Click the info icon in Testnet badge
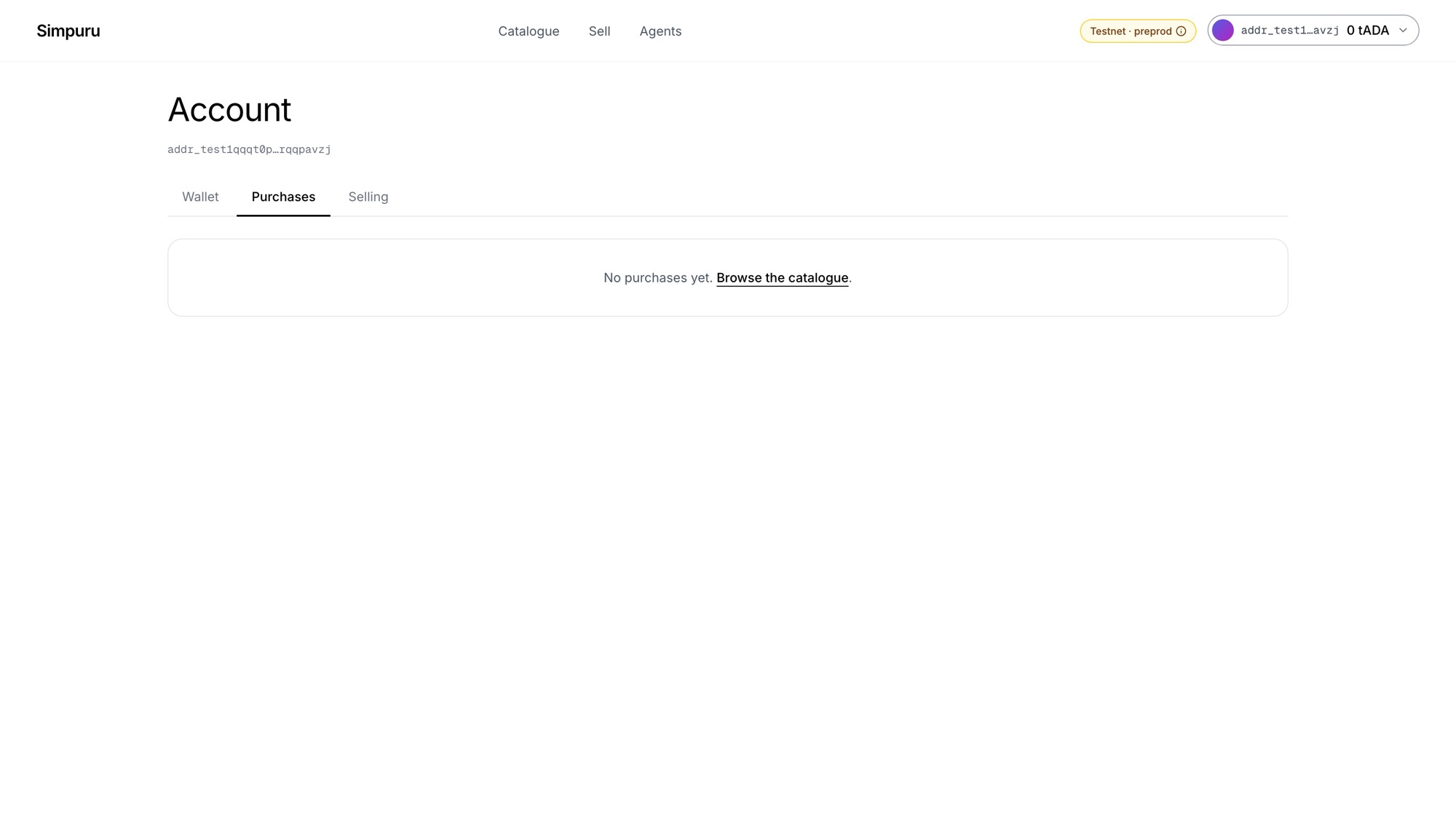Screen dimensions: 1456x819 tap(1181, 31)
